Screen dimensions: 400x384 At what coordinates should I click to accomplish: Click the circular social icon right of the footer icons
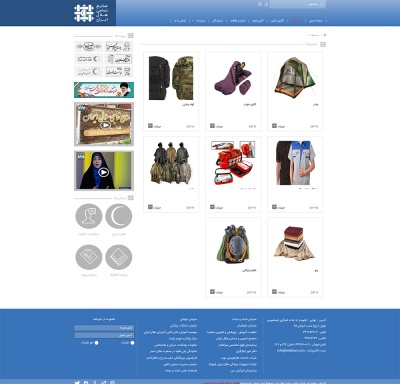[113, 382]
